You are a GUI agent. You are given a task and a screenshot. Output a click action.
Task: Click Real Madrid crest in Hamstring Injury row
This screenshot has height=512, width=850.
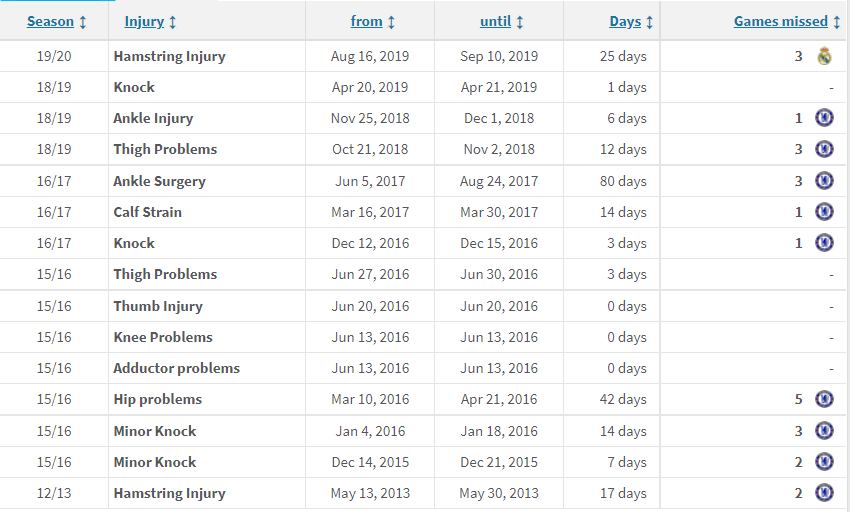tap(824, 56)
